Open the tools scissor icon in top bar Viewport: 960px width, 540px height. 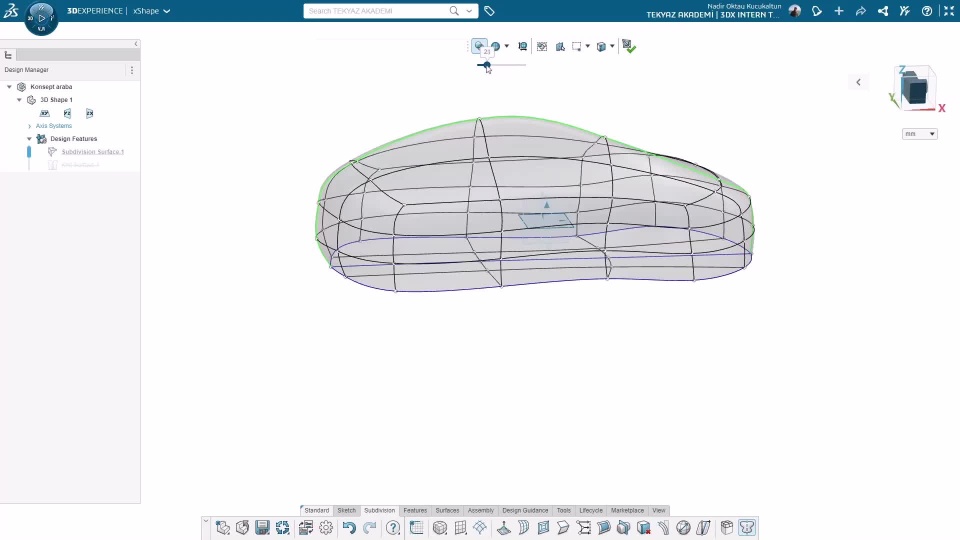tap(905, 11)
